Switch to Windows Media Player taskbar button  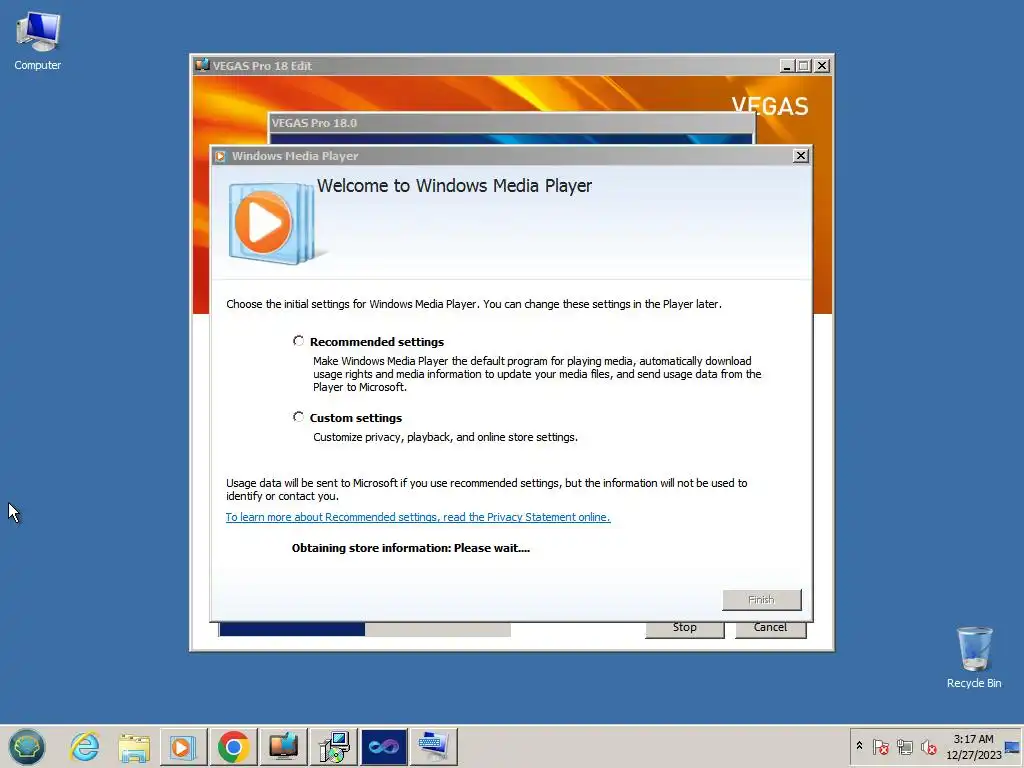coord(184,747)
